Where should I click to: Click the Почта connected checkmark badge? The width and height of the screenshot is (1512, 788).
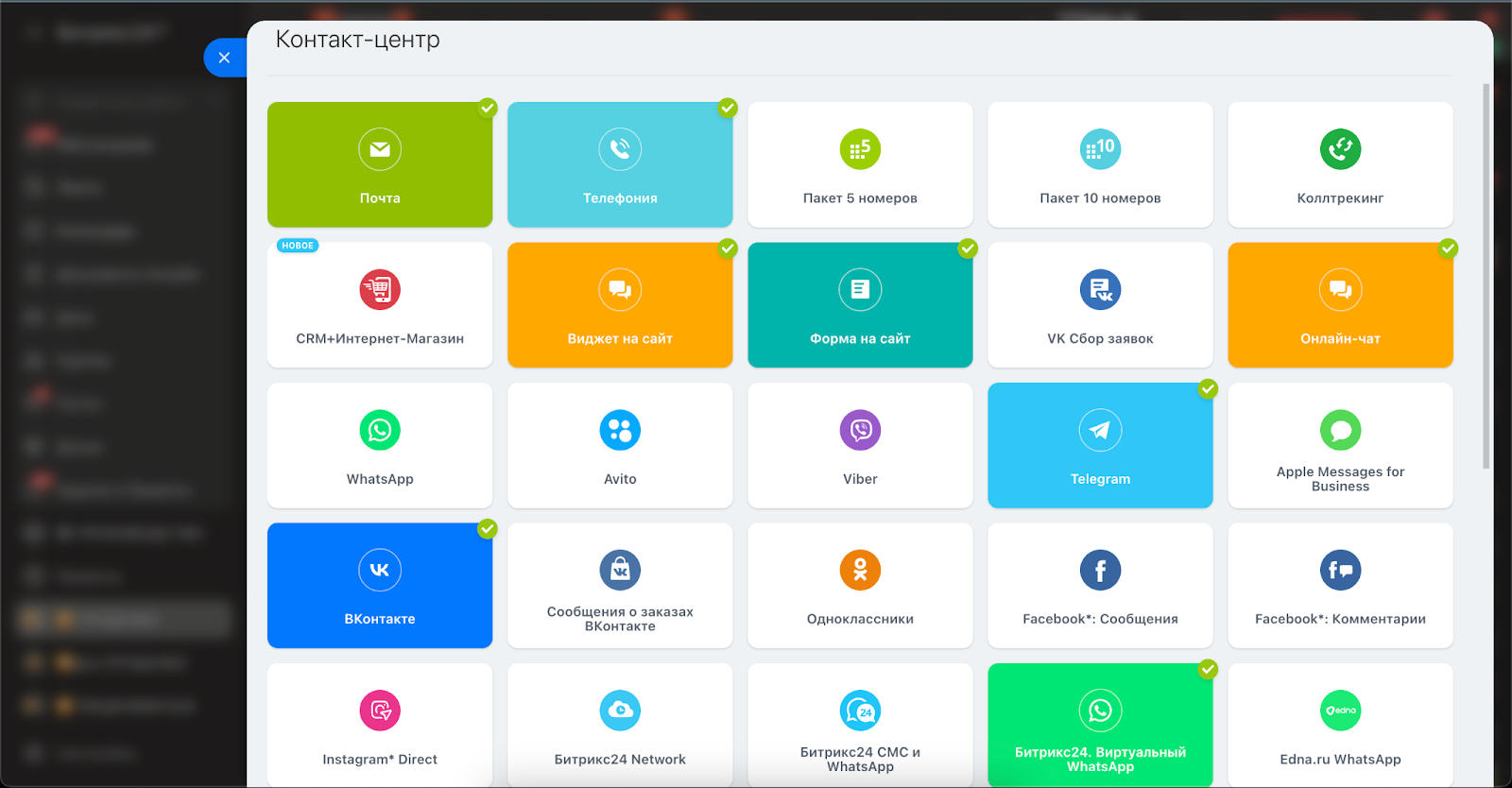[x=488, y=108]
